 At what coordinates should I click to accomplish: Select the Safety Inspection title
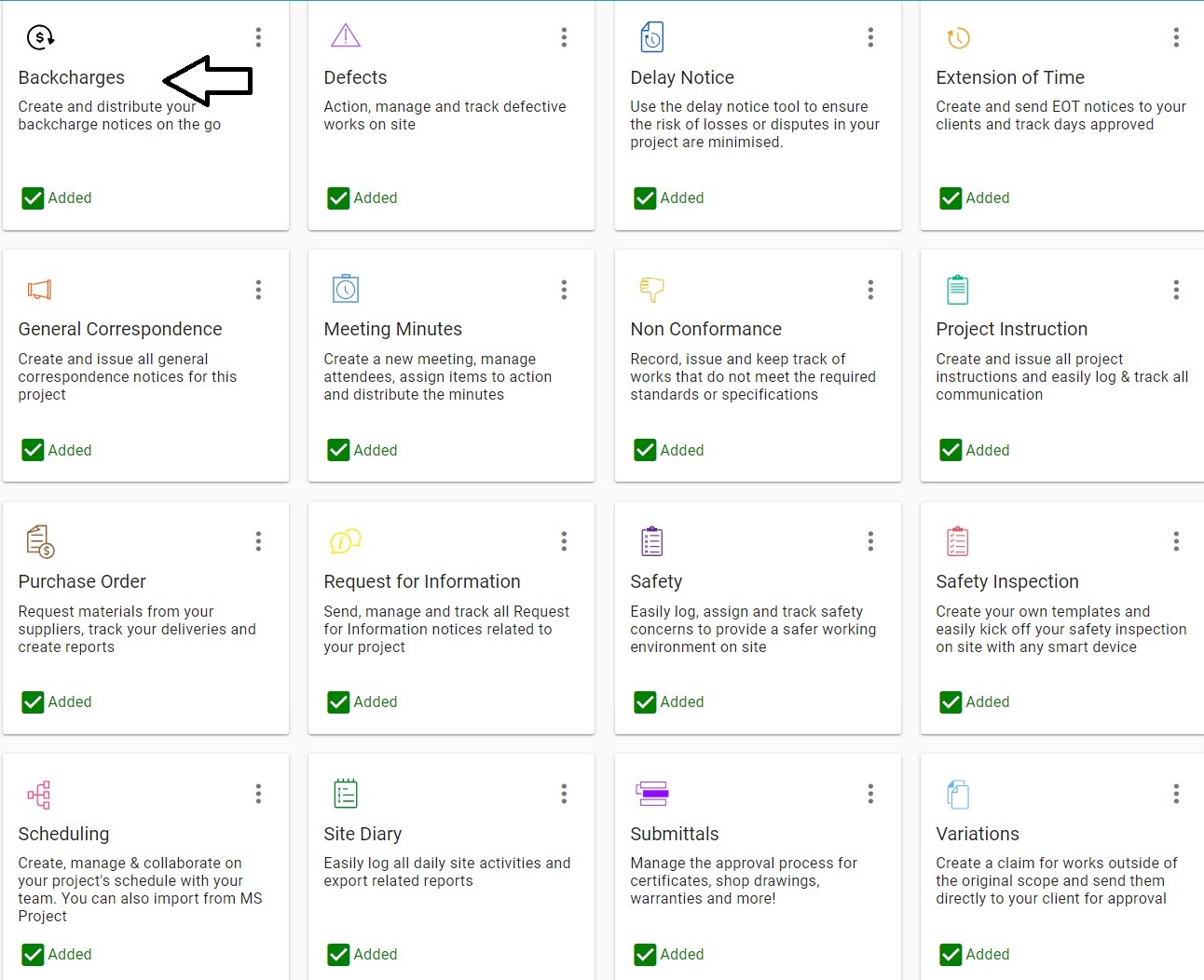point(1006,581)
